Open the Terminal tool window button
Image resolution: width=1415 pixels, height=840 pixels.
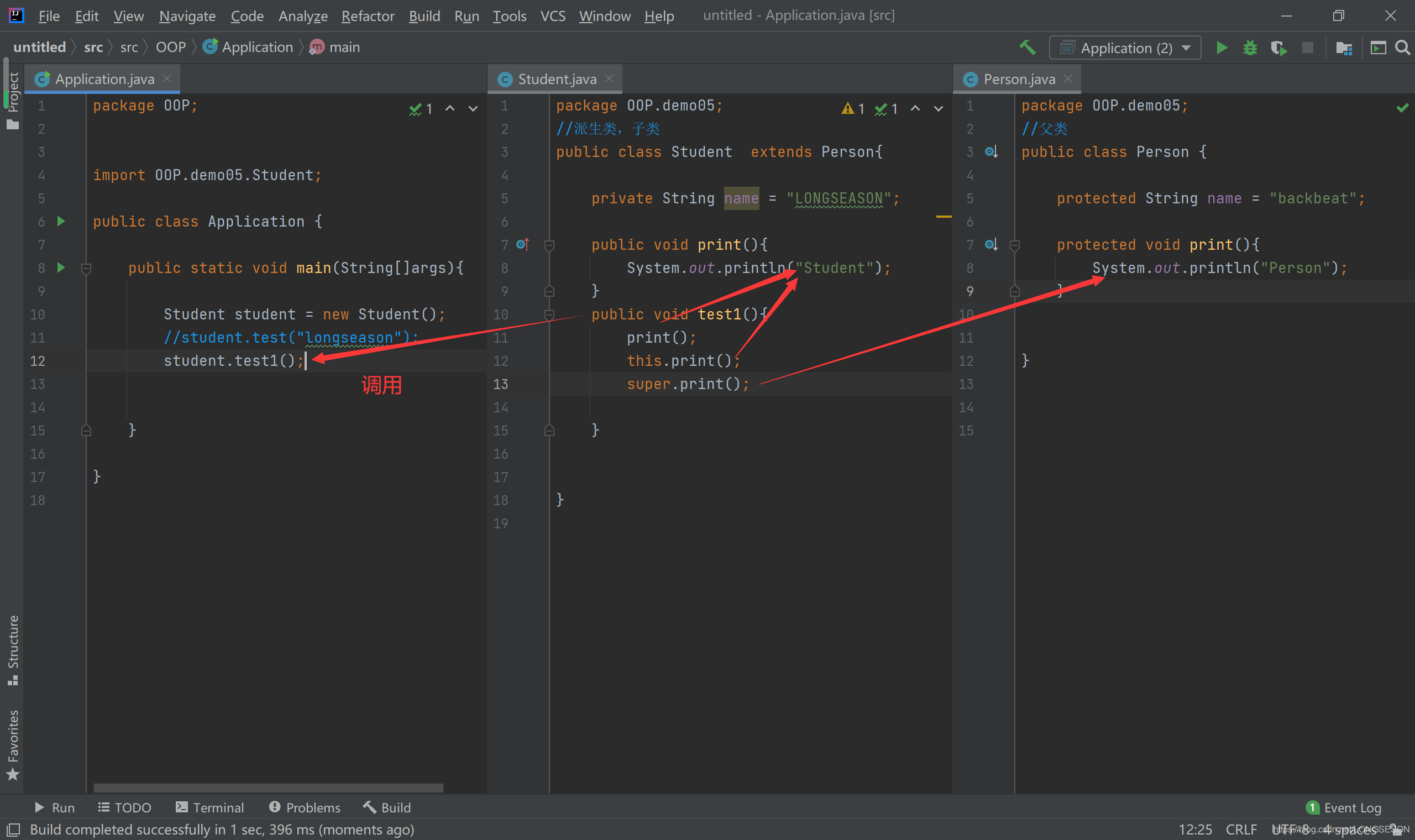(209, 808)
